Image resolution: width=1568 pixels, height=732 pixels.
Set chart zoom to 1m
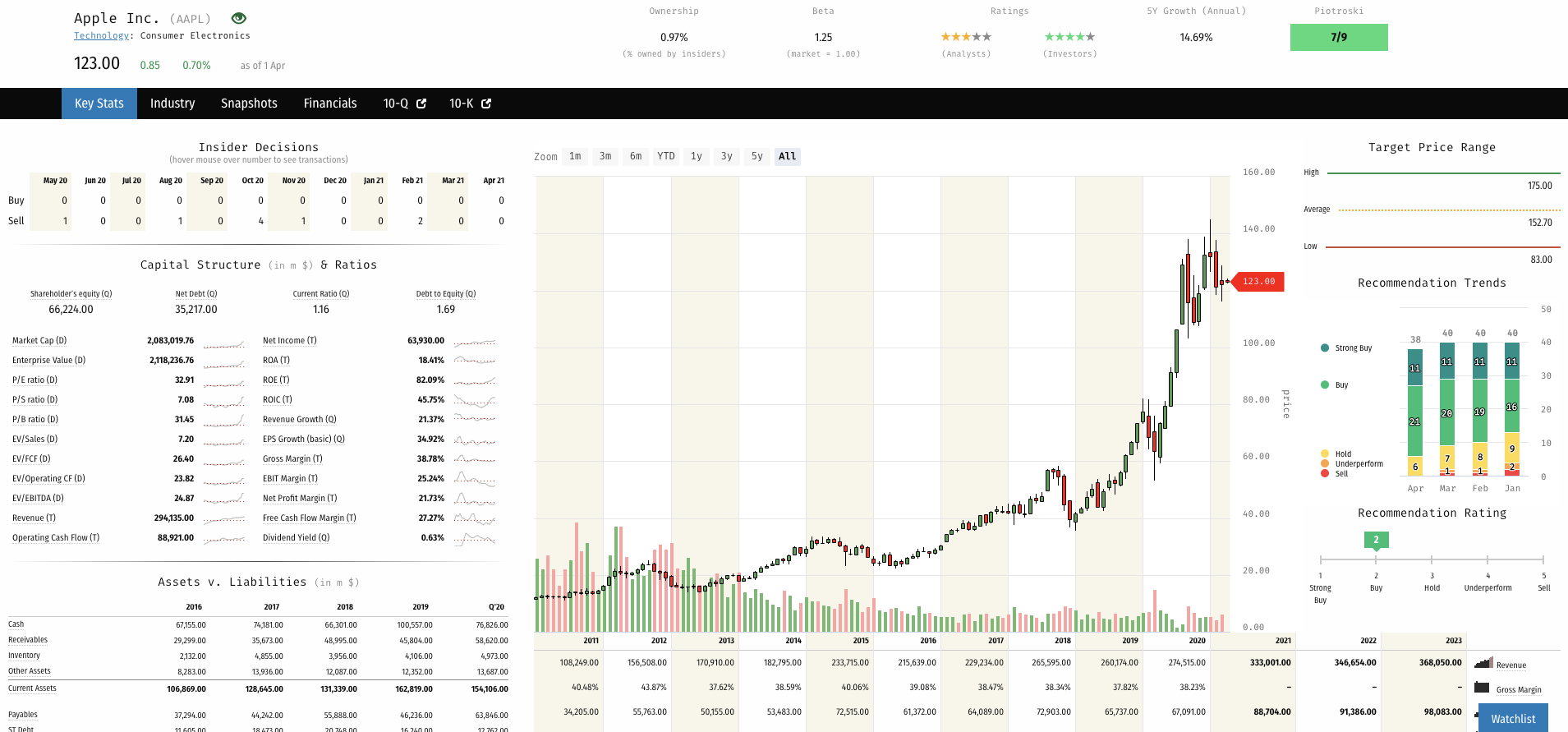tap(575, 156)
